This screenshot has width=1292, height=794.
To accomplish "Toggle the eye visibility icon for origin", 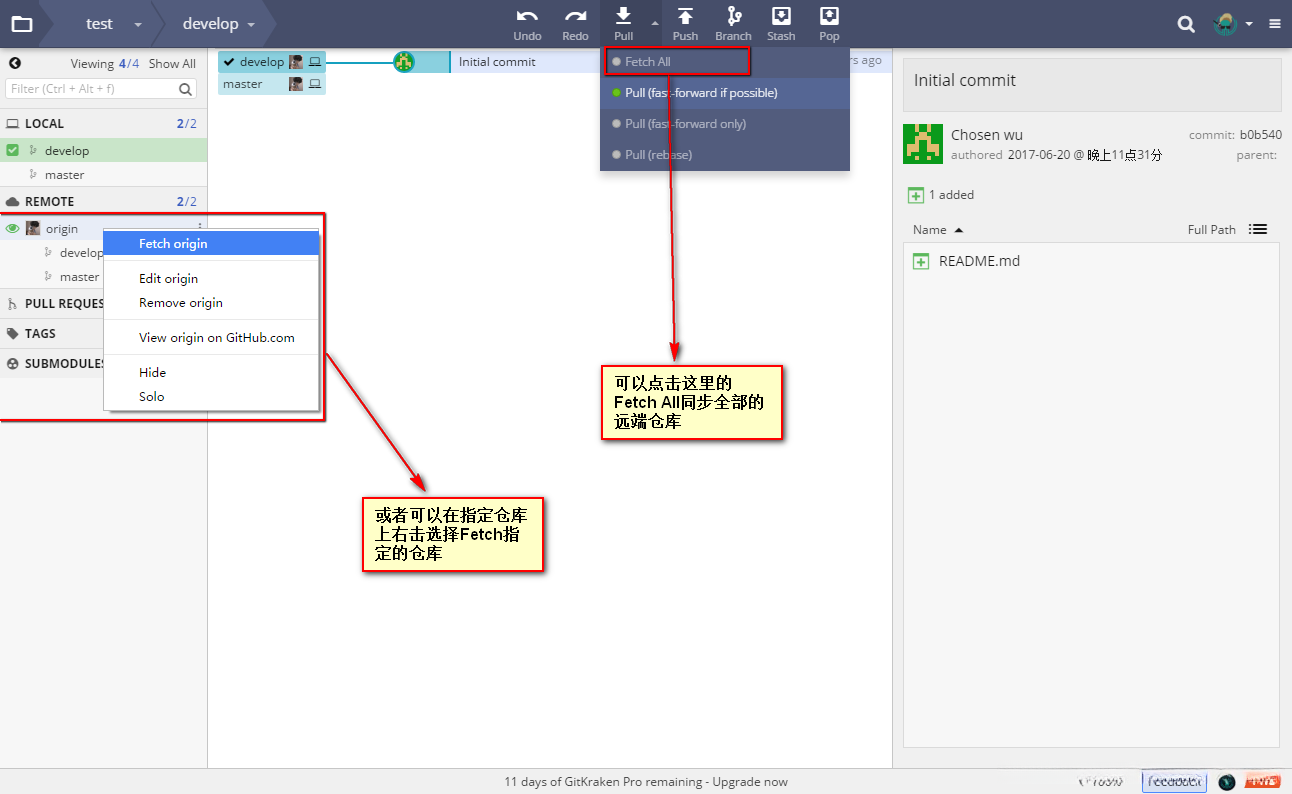I will click(13, 228).
